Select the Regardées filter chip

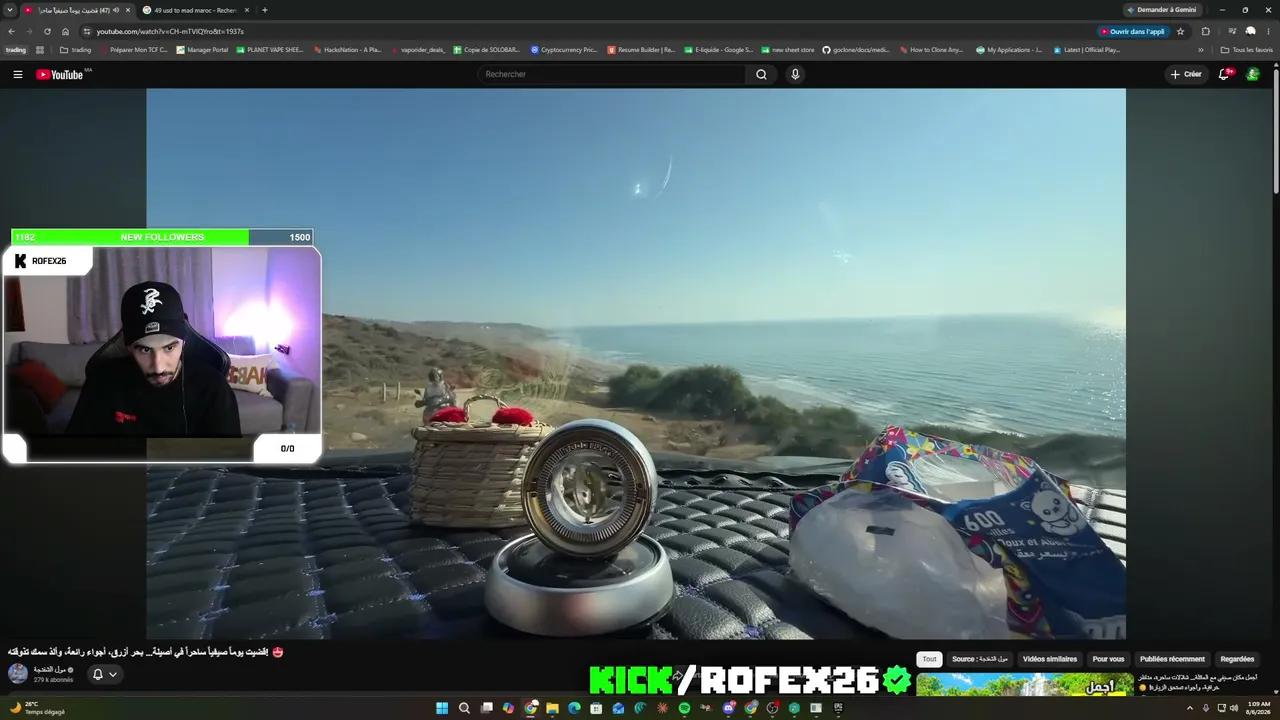click(1237, 659)
